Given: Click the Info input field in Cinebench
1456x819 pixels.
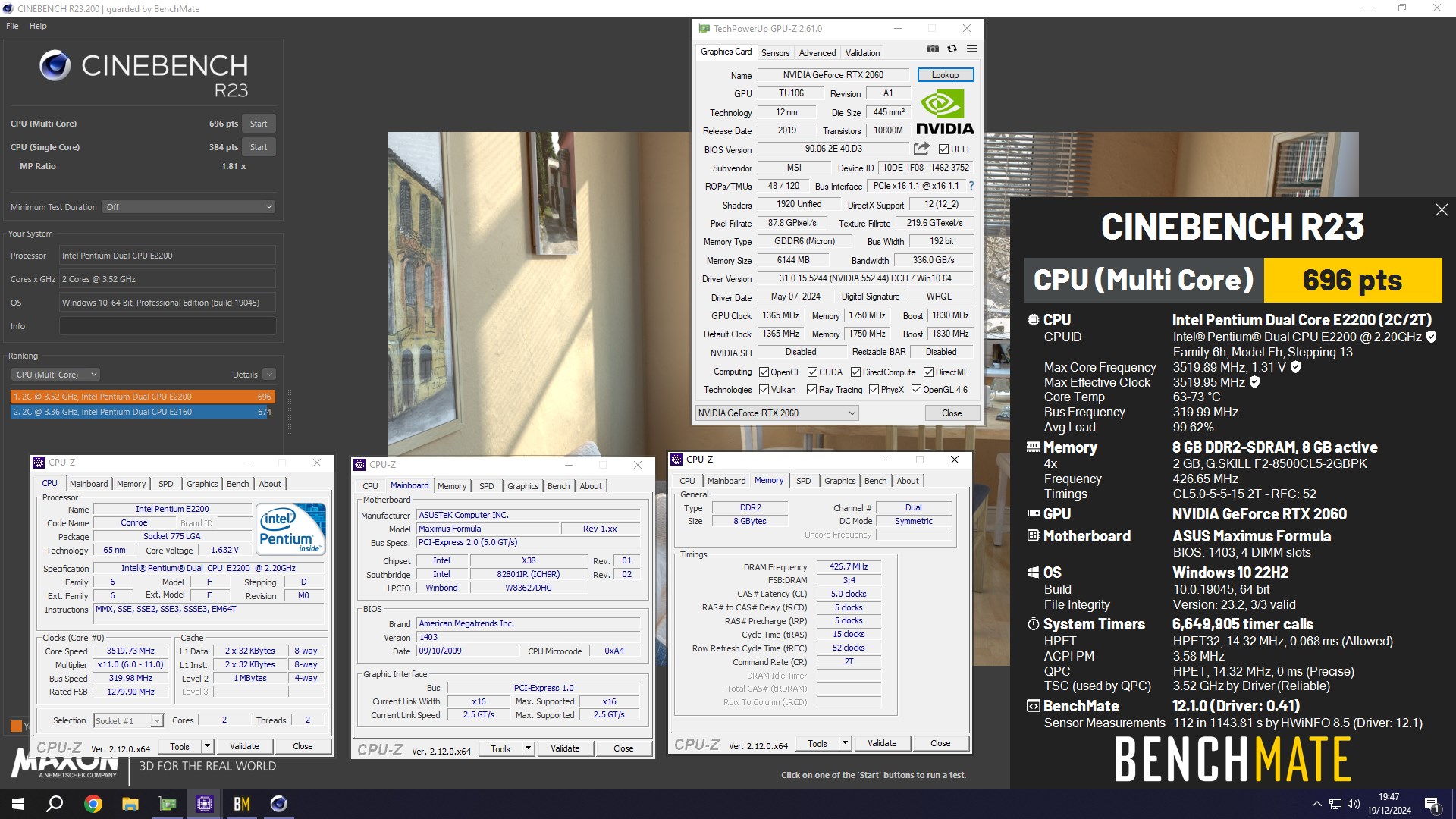Looking at the screenshot, I should coord(168,326).
